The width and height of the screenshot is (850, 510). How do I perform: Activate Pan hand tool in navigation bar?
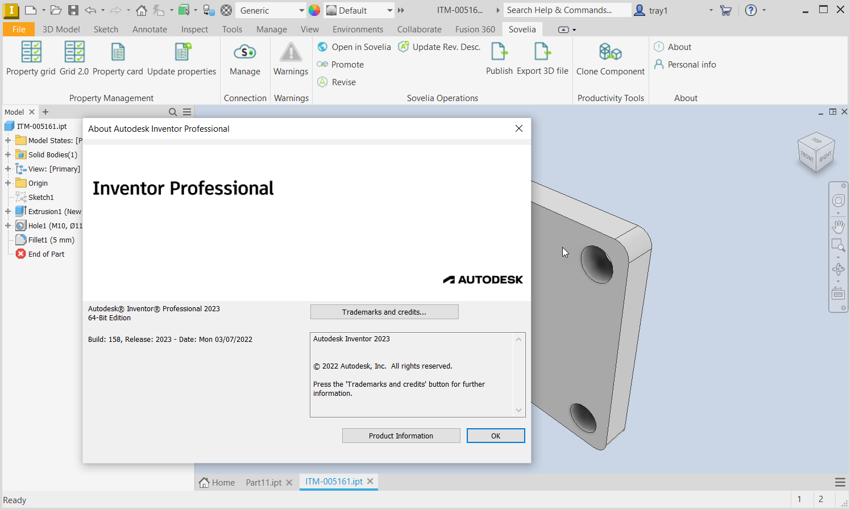tap(838, 226)
